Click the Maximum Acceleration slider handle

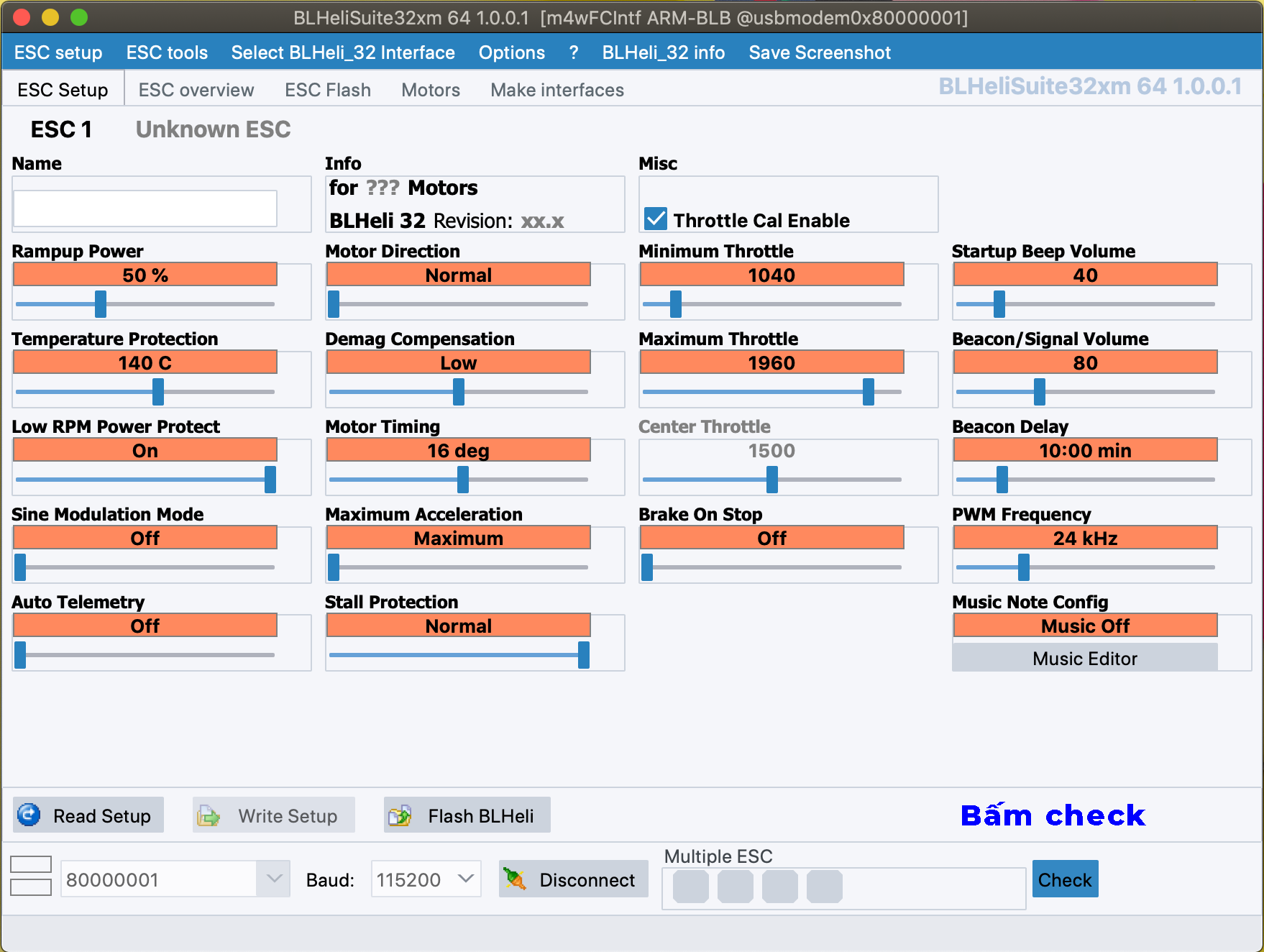334,567
